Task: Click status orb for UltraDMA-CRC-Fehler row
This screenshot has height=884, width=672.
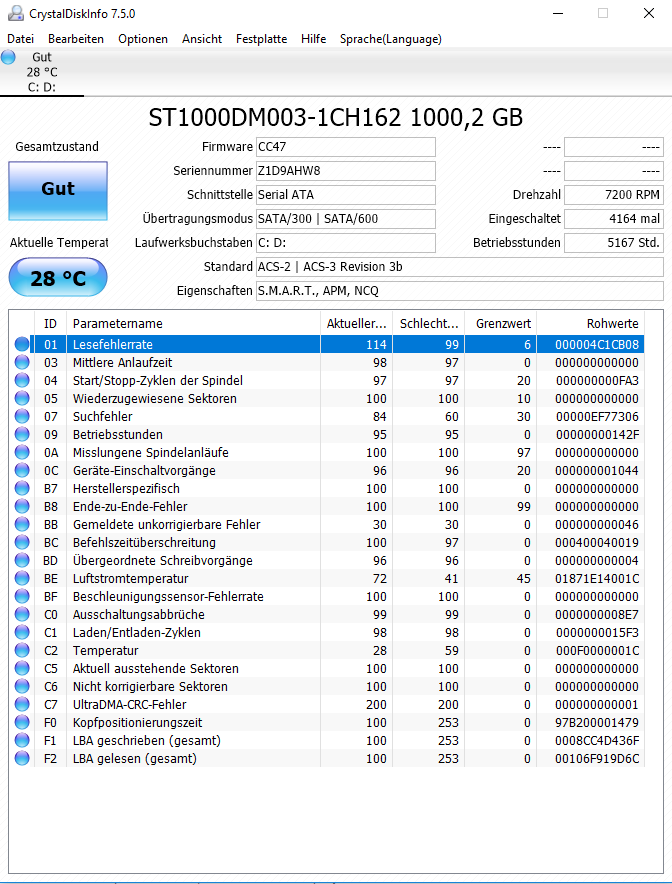Action: (x=22, y=704)
